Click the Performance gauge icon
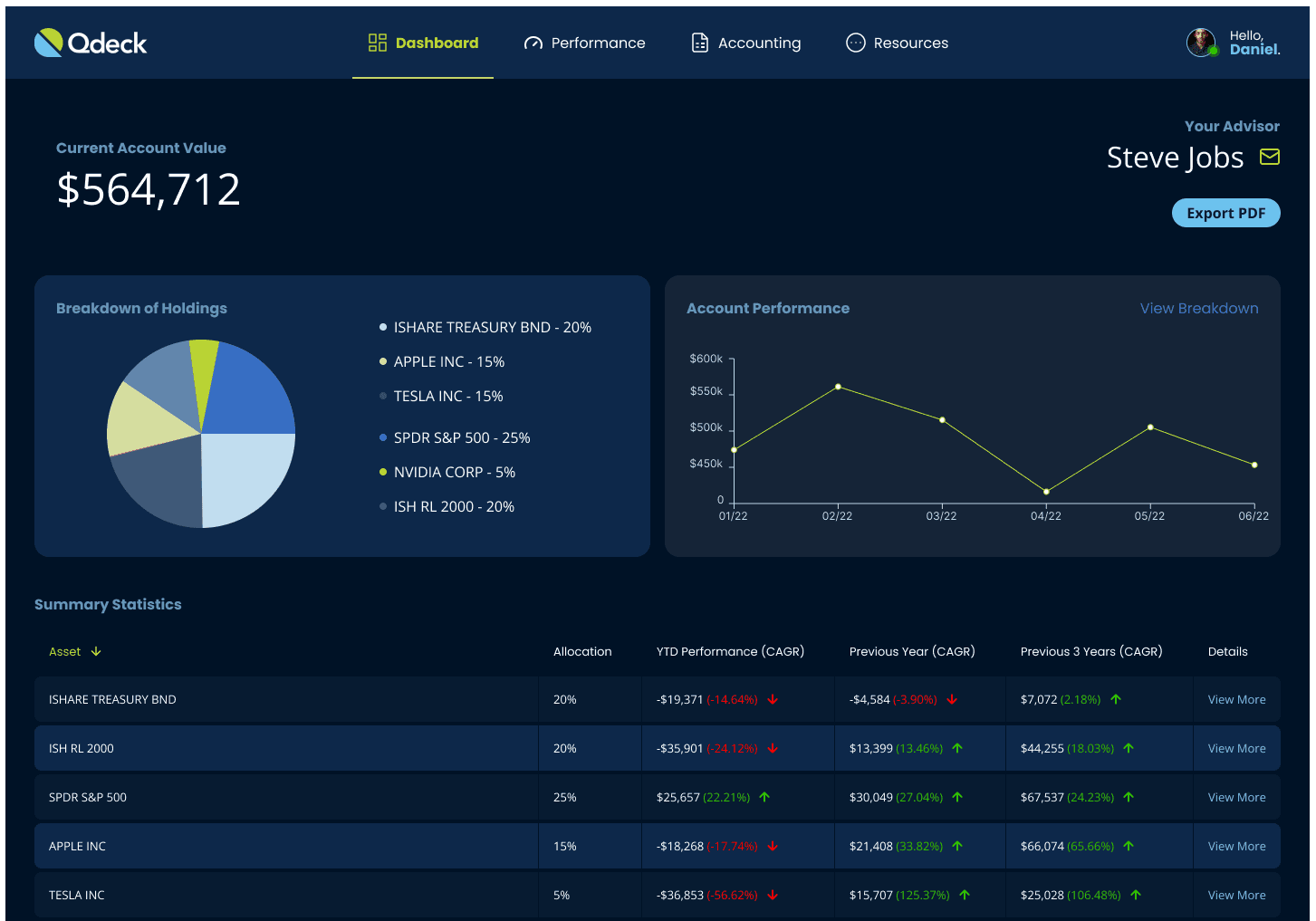 (533, 43)
